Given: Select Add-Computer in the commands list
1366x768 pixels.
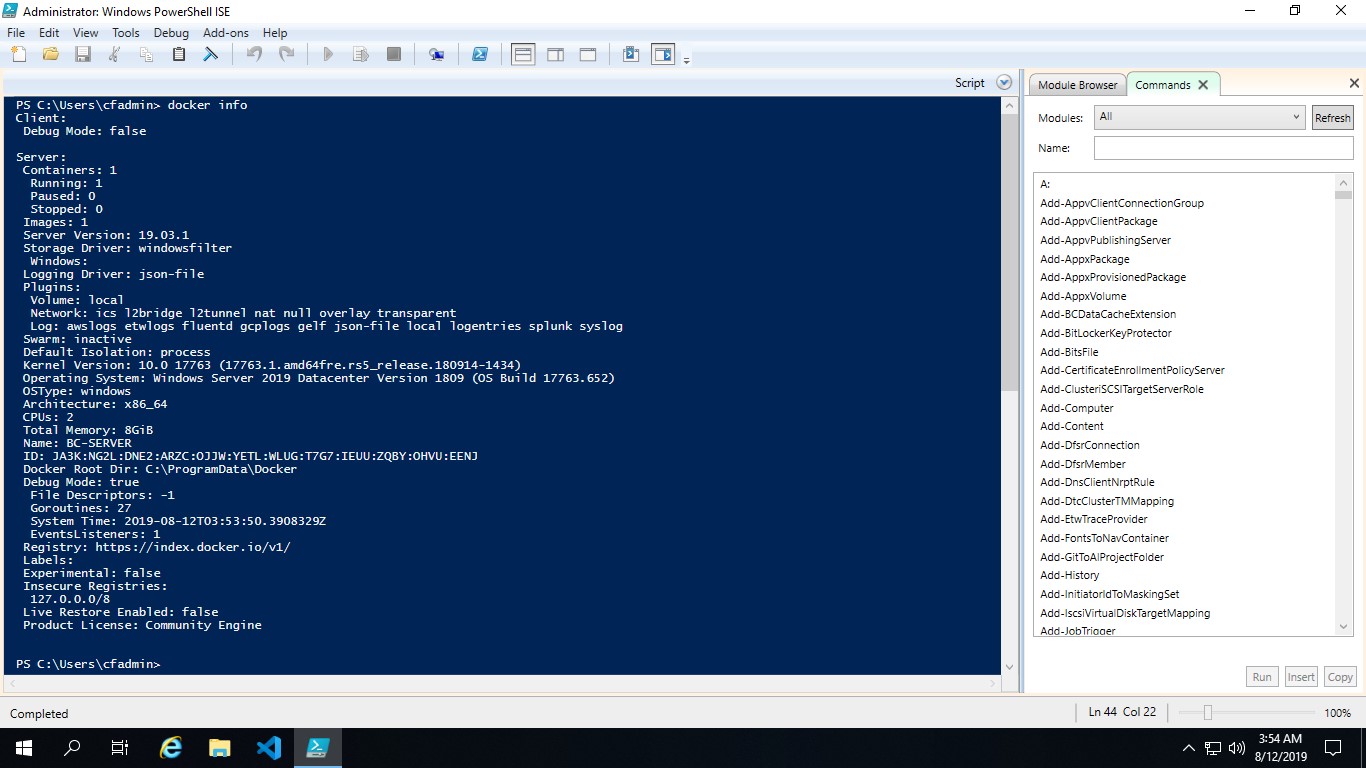Looking at the screenshot, I should (x=1076, y=408).
